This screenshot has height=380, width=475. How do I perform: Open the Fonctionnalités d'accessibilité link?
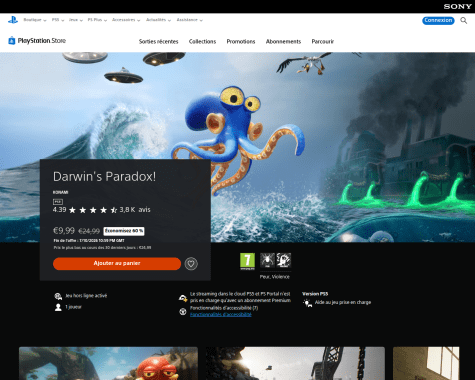coord(221,315)
